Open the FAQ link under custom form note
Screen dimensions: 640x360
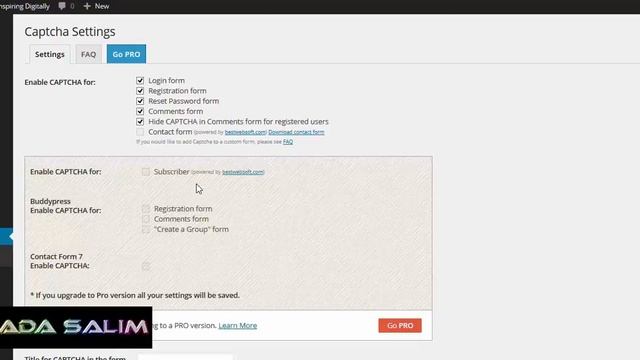coord(288,142)
